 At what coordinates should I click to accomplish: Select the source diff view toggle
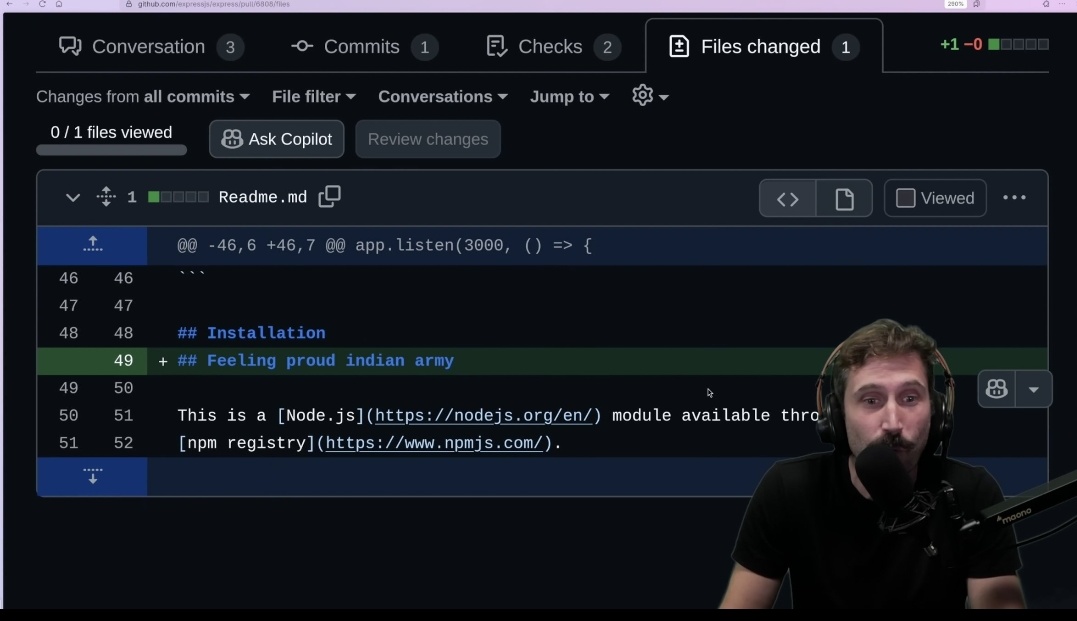787,198
